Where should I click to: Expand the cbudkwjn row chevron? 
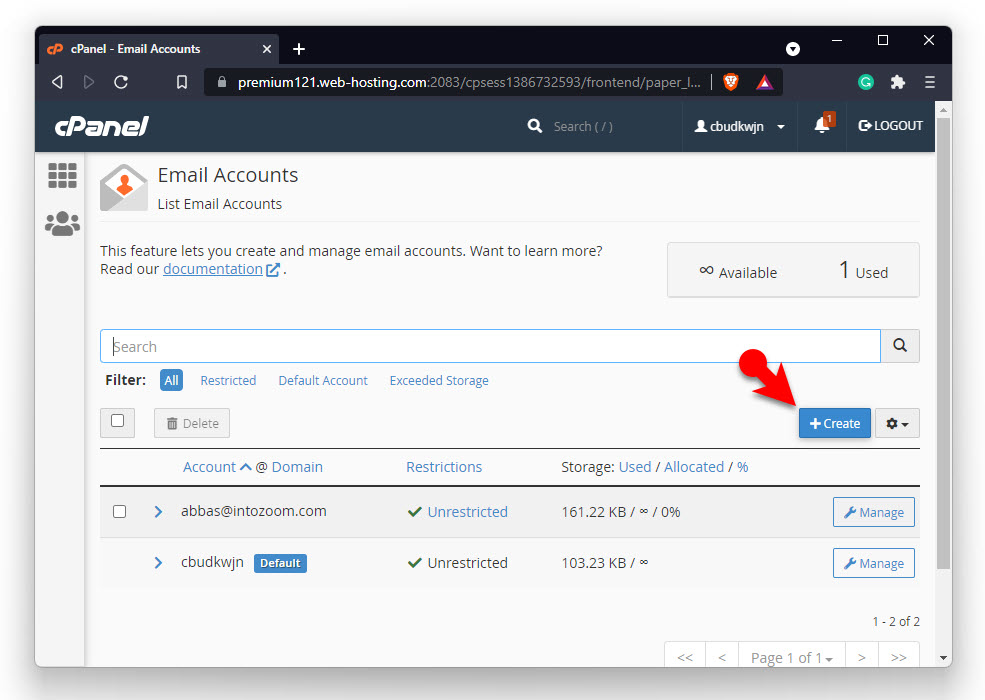pos(158,562)
